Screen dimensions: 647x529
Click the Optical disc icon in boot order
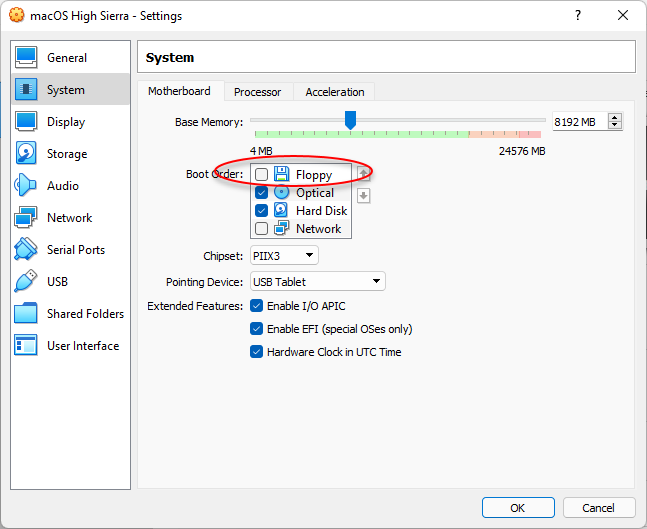tap(281, 192)
